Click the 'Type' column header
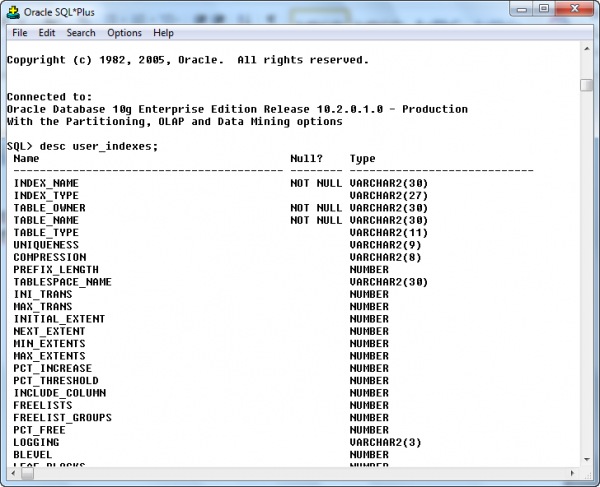Image resolution: width=600 pixels, height=487 pixels. pyautogui.click(x=362, y=158)
